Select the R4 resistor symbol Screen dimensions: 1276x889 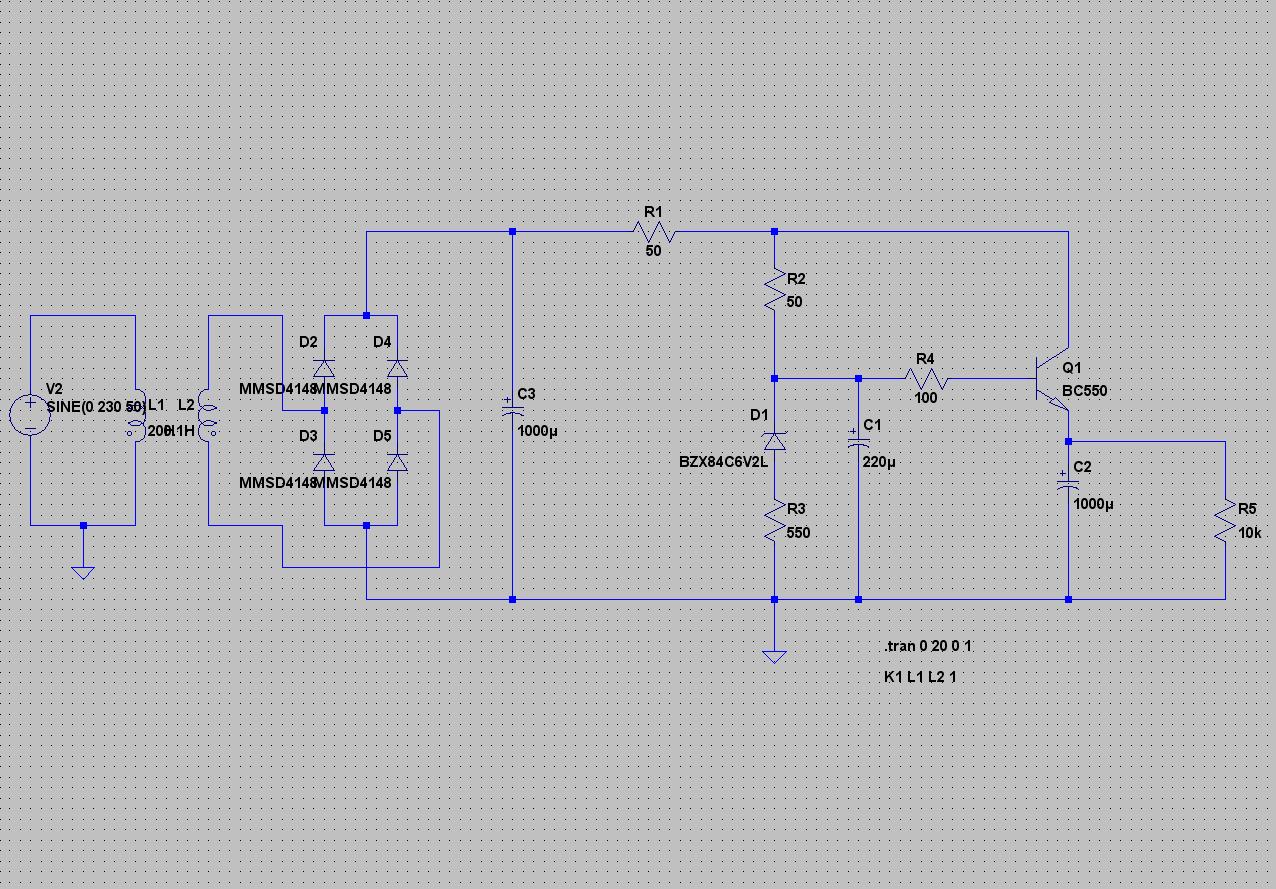click(x=927, y=379)
